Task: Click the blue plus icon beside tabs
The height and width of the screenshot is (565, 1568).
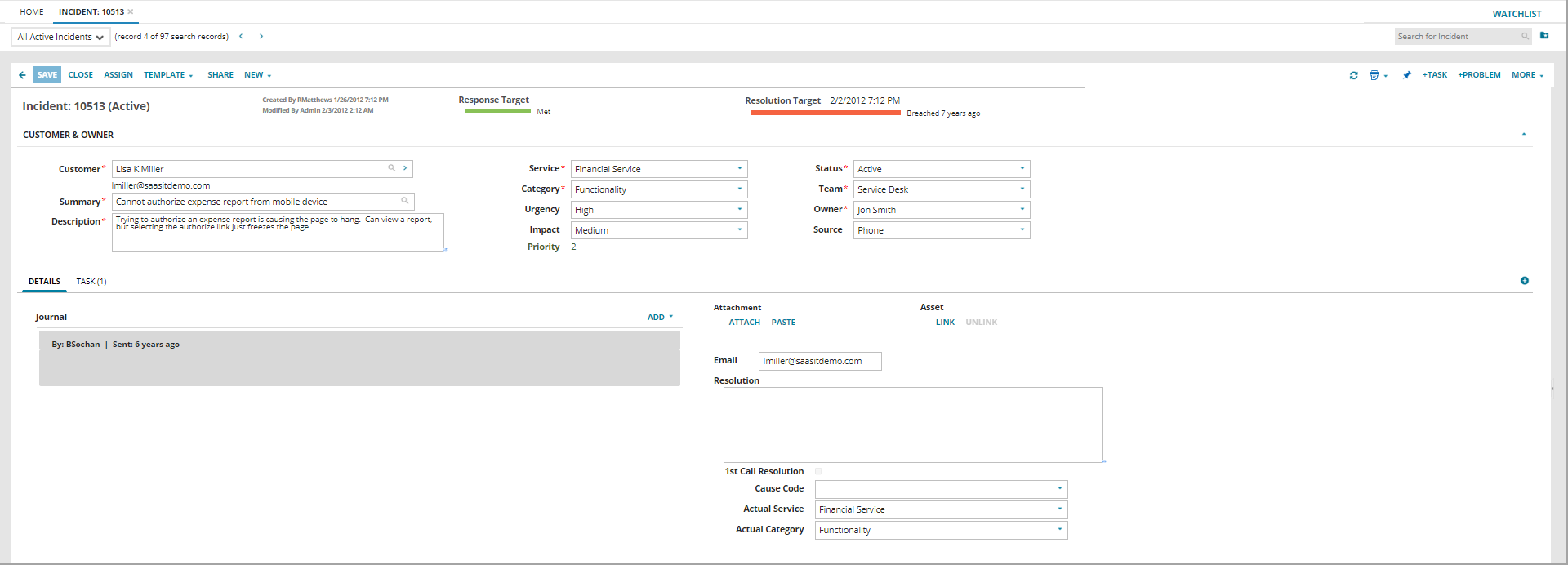Action: point(1524,281)
